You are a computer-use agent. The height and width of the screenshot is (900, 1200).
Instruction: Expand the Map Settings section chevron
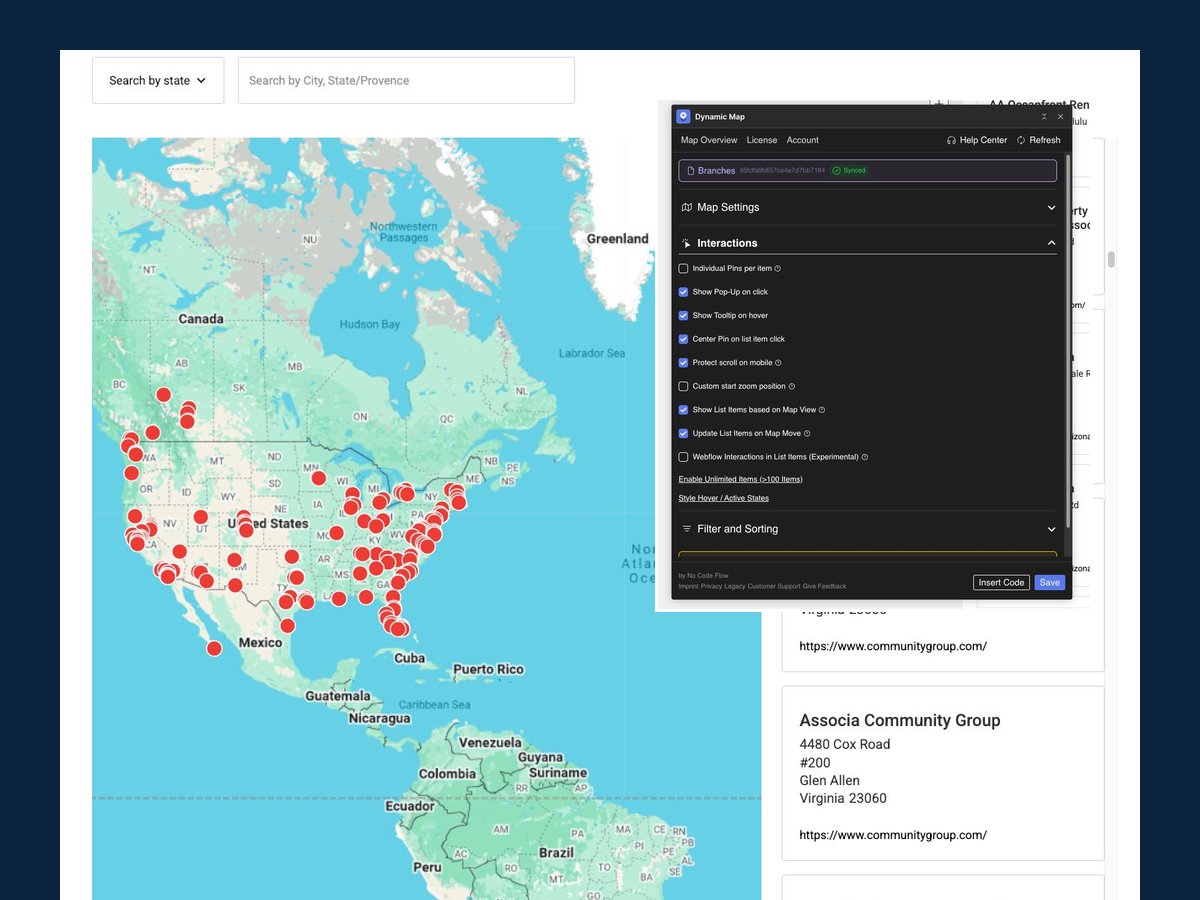click(1051, 208)
